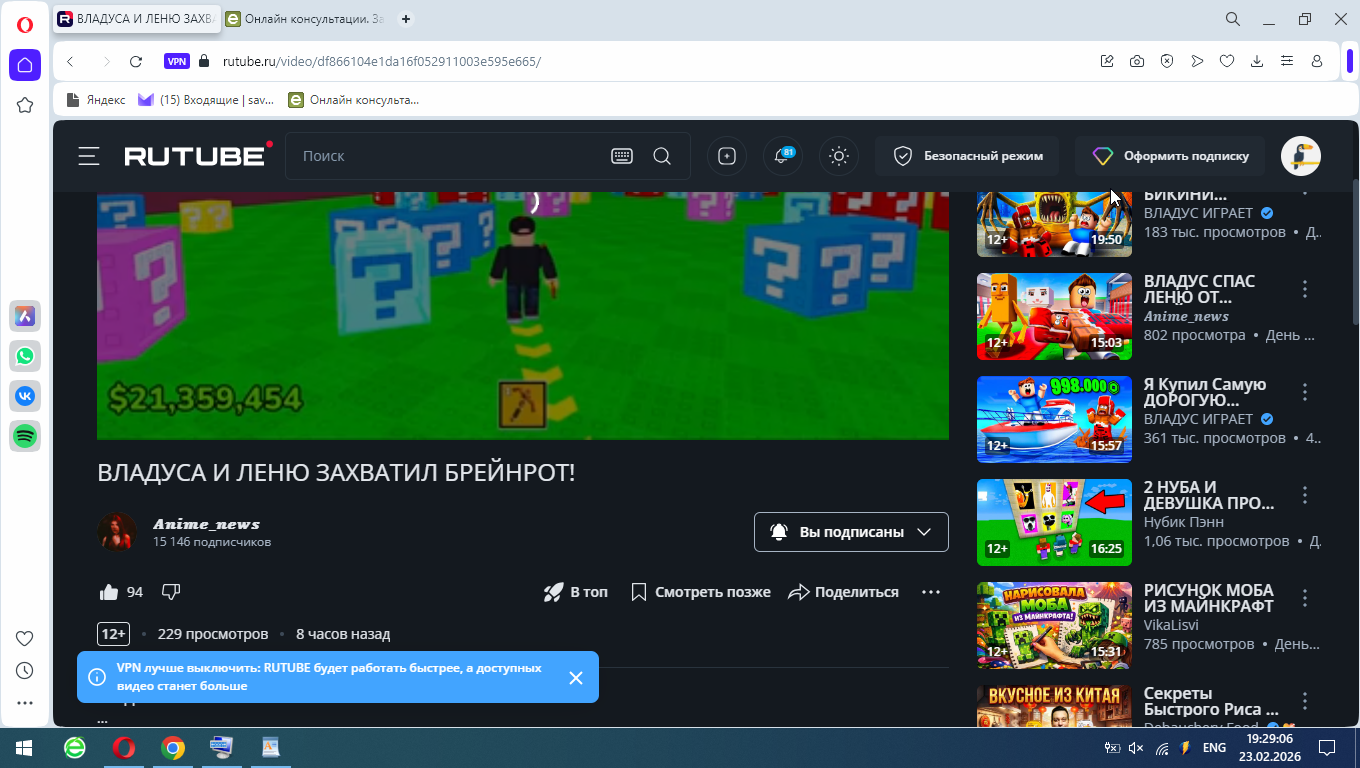Open options for Я Купил Самую ДОРОГУЮ video
The height and width of the screenshot is (768, 1360).
coord(1305,392)
